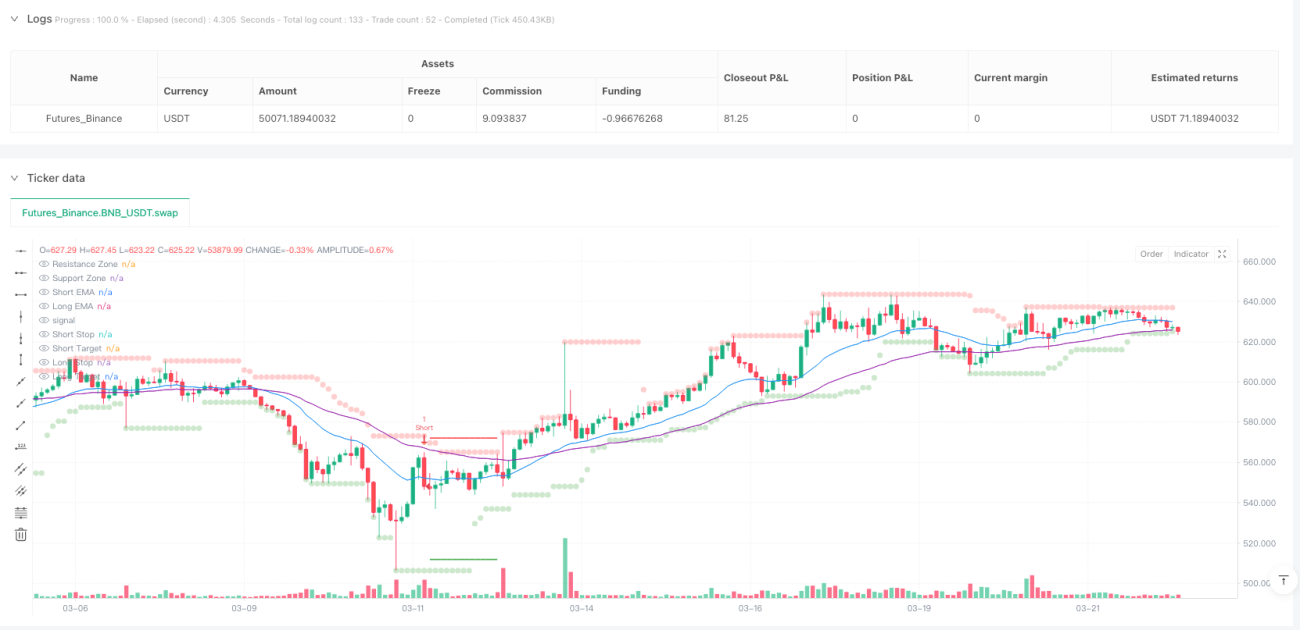
Task: Open the Indicator button on chart
Action: click(x=1190, y=254)
